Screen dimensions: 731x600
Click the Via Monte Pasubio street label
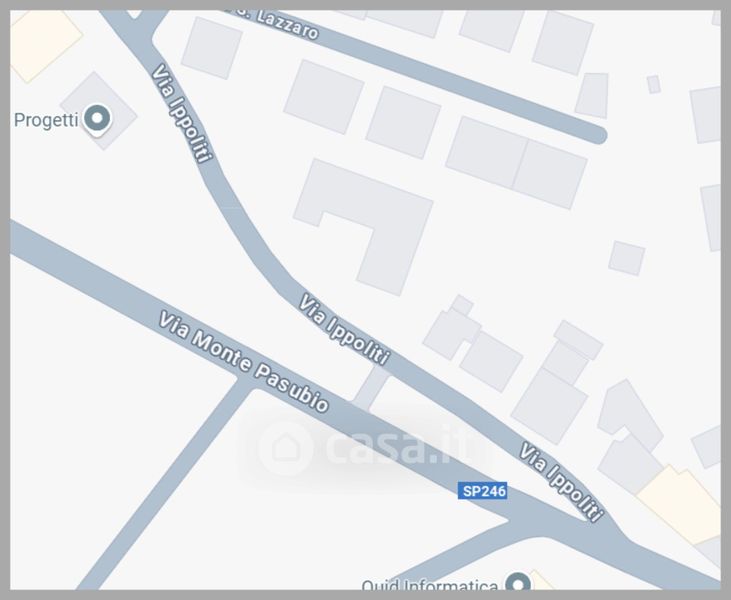point(244,362)
